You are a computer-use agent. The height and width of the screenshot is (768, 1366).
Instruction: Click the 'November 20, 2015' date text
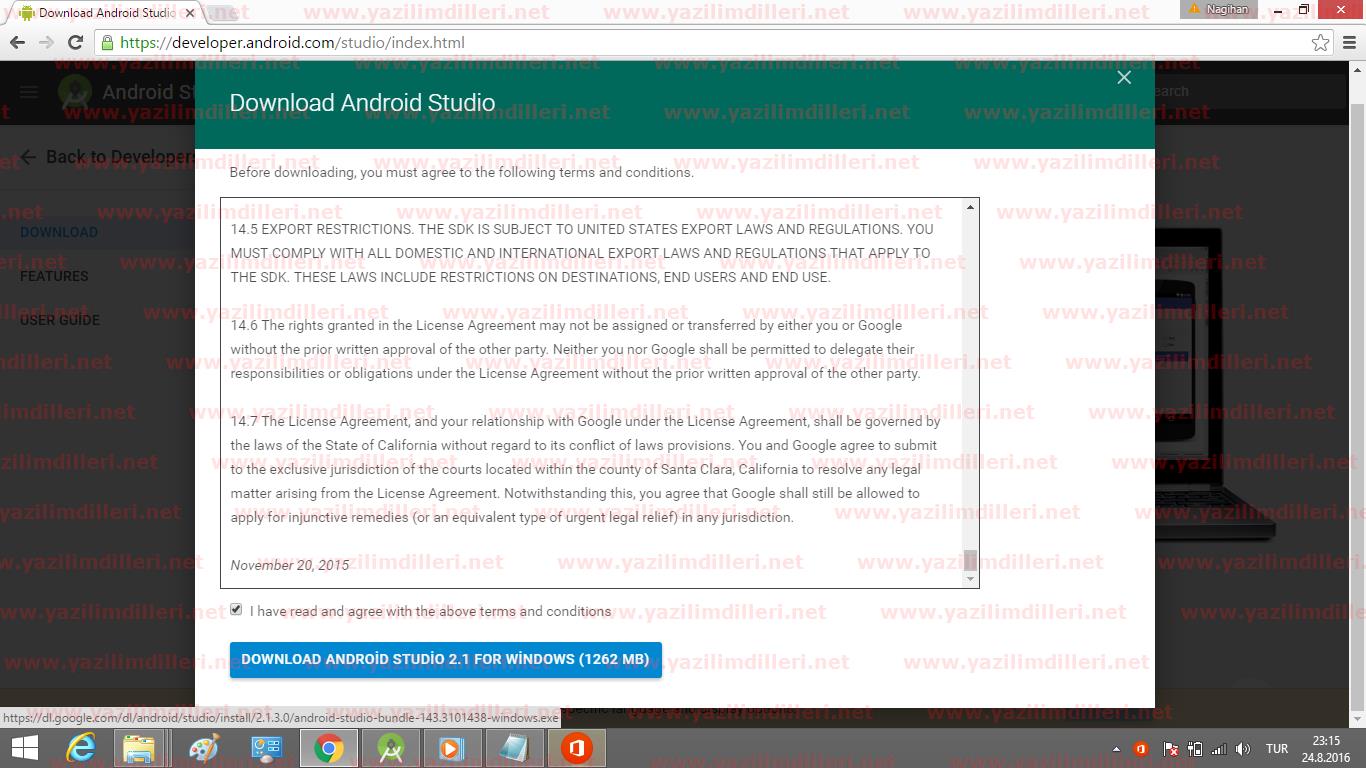coord(290,565)
